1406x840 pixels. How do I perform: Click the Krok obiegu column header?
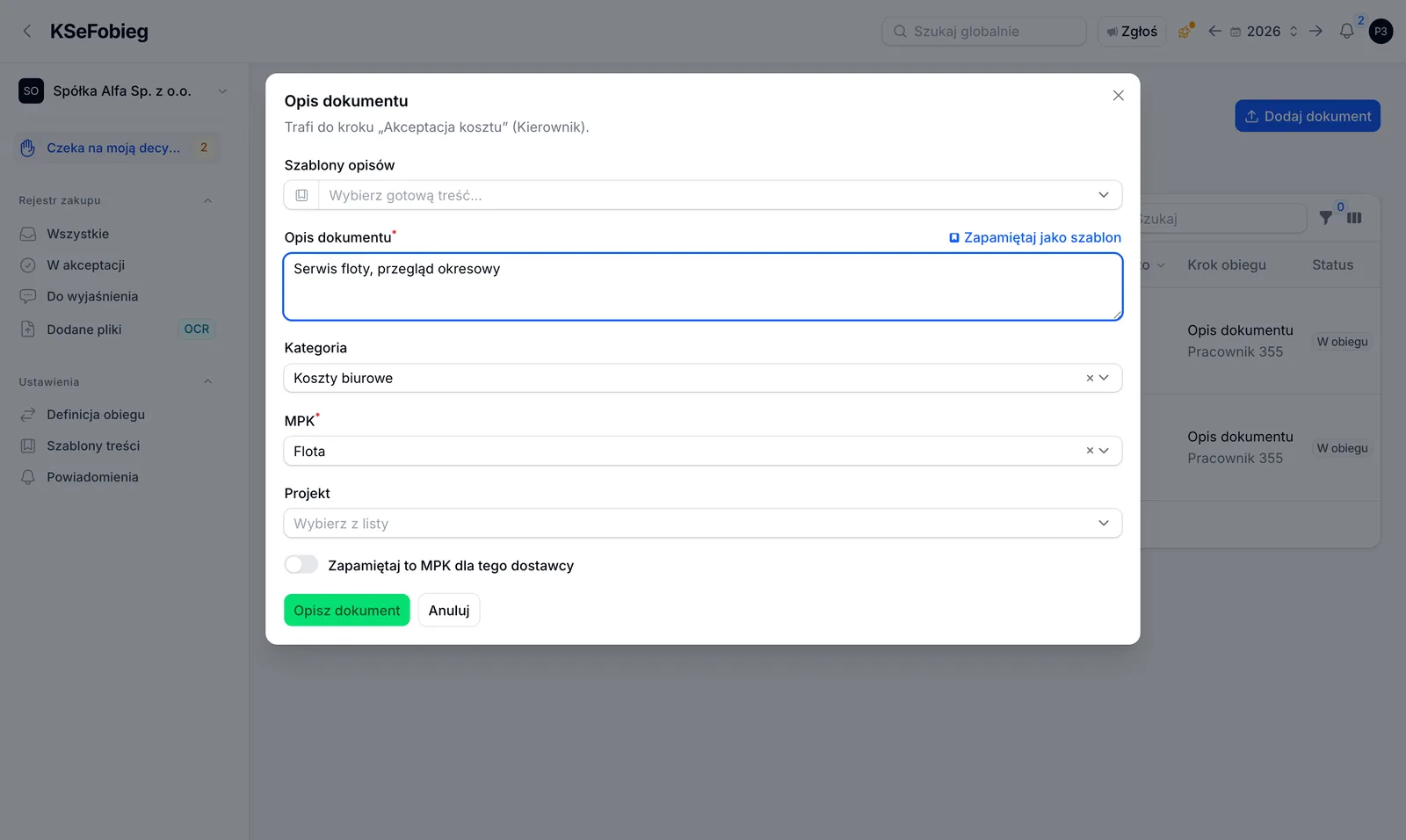pos(1227,264)
